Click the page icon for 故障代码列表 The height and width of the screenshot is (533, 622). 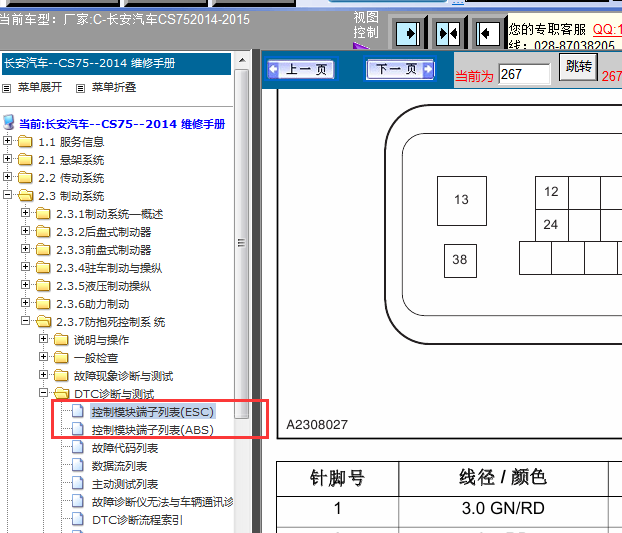tap(78, 447)
